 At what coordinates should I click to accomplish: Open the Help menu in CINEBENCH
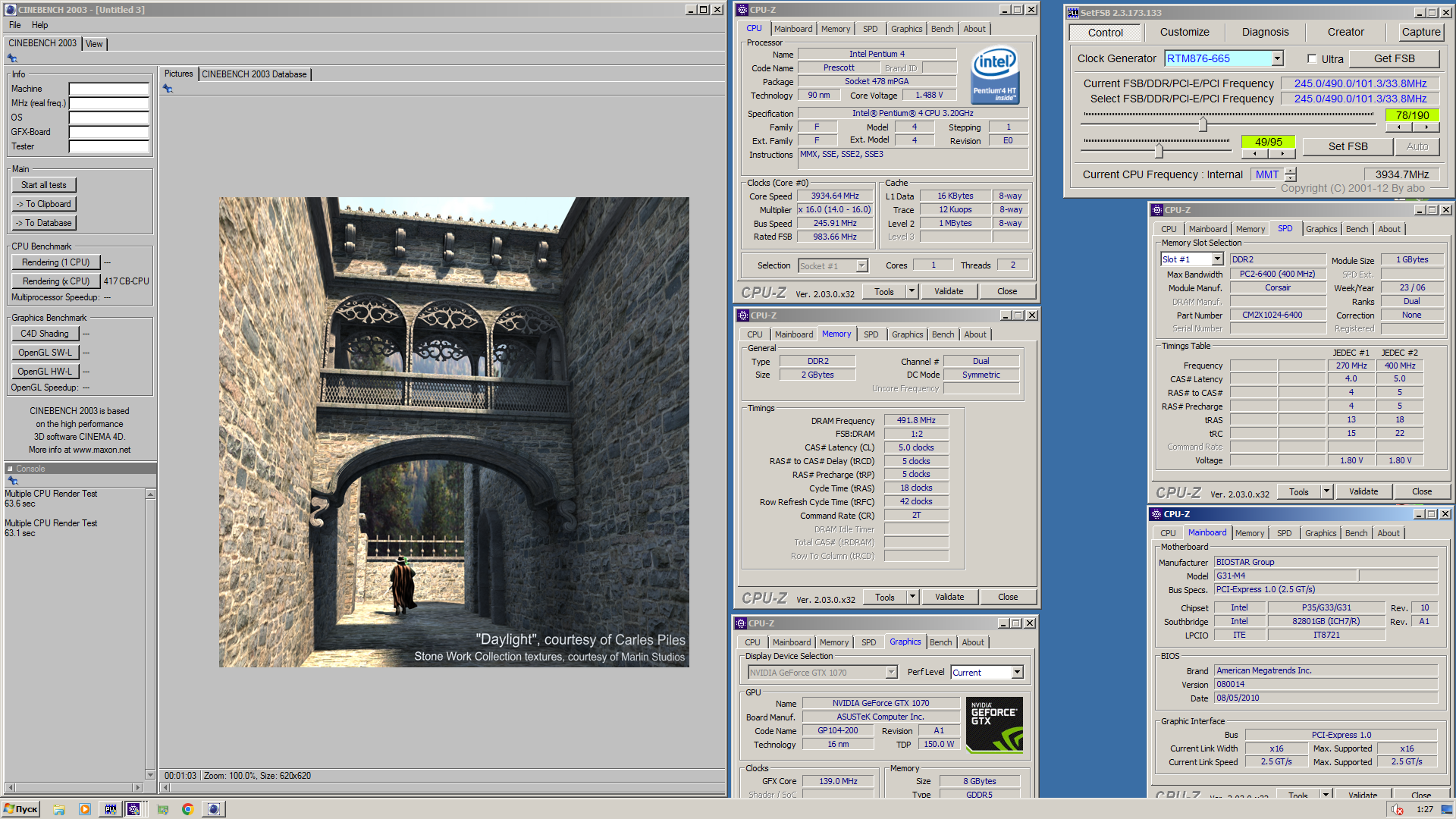point(39,25)
